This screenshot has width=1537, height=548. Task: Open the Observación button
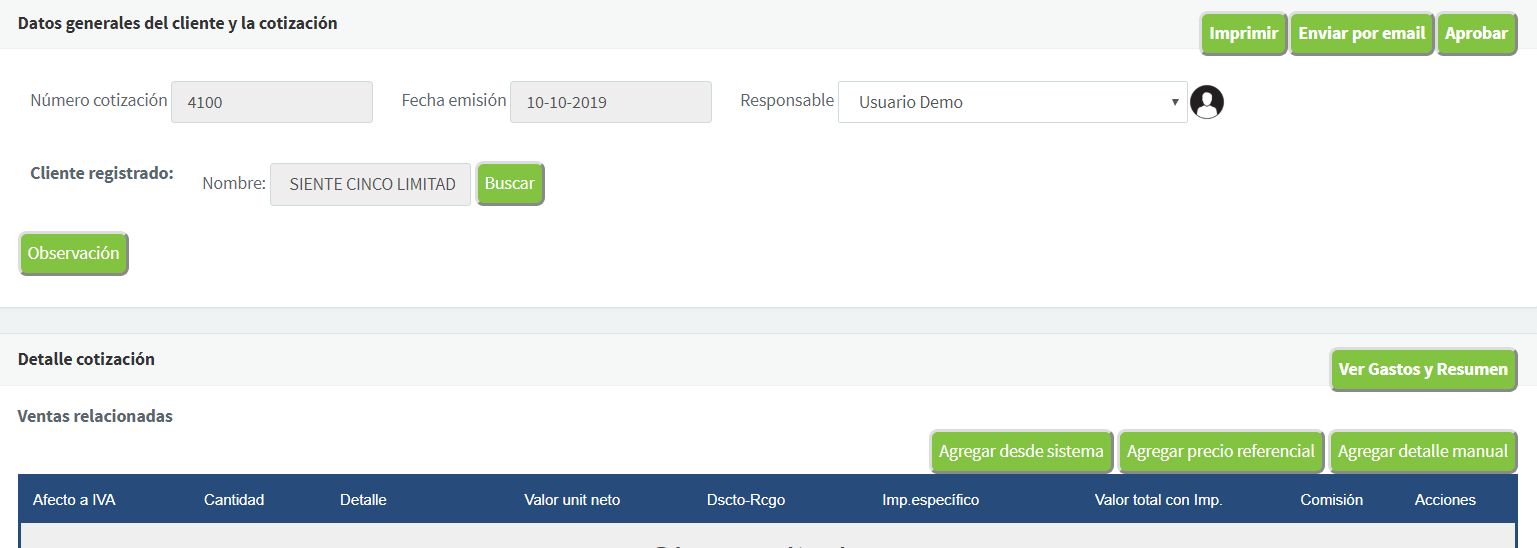coord(74,254)
